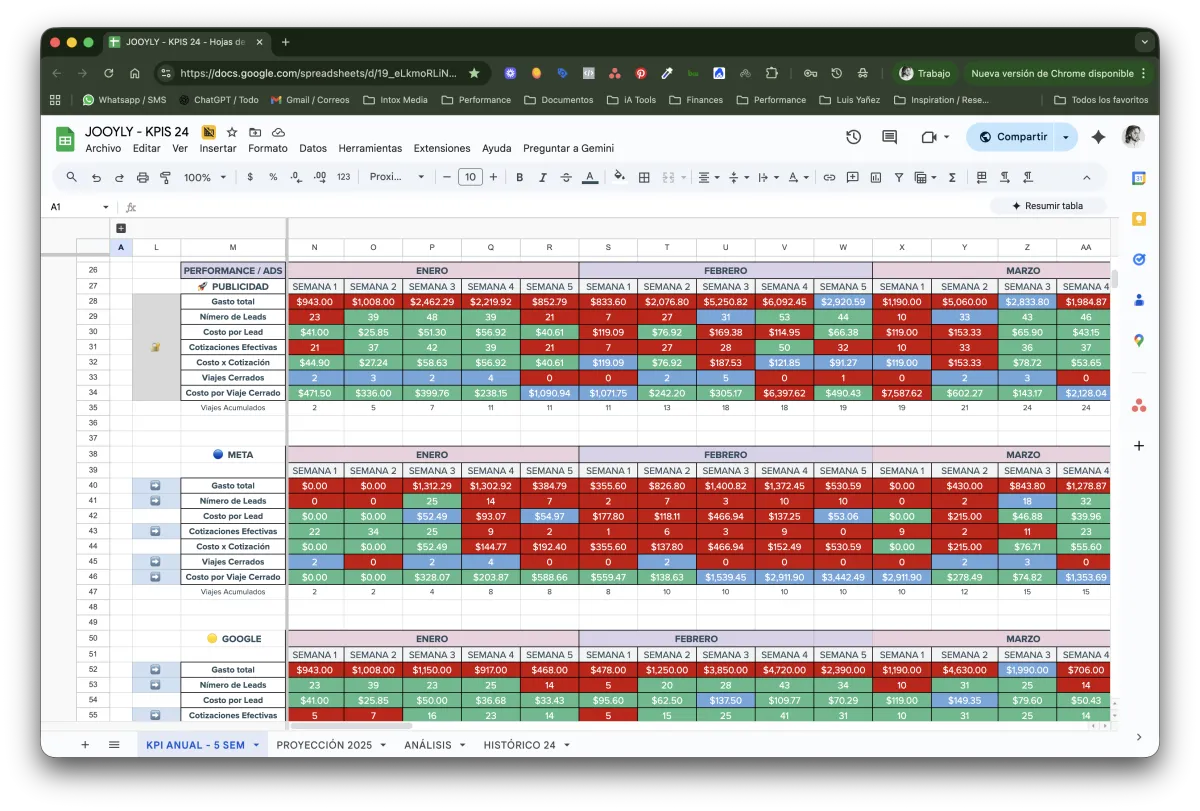1200x811 pixels.
Task: Toggle strikethrough formatting
Action: click(566, 177)
